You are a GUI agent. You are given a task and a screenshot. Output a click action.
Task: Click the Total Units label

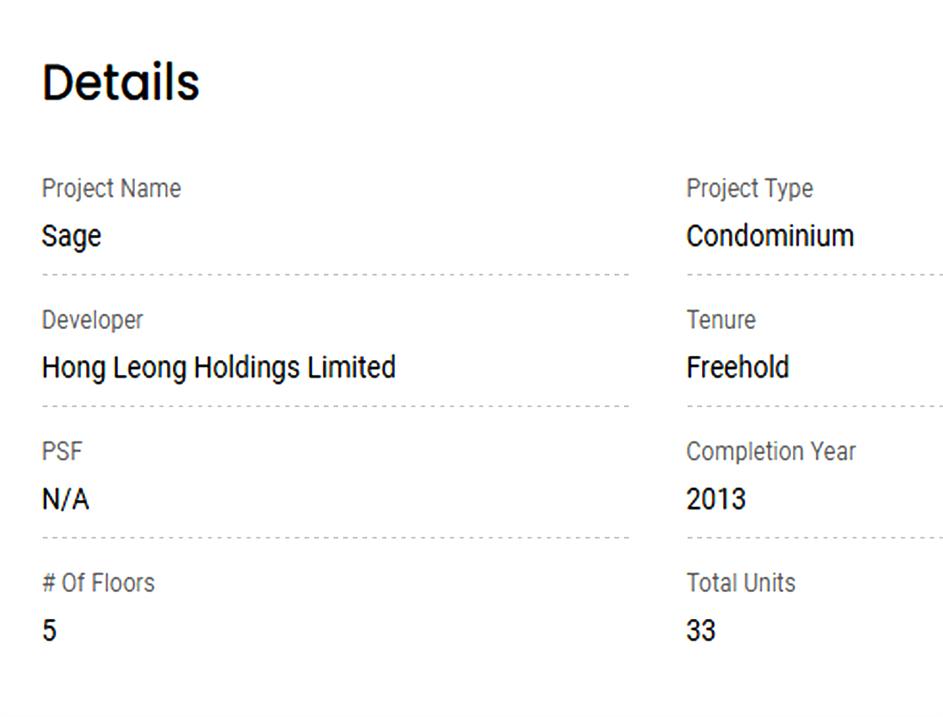[740, 583]
